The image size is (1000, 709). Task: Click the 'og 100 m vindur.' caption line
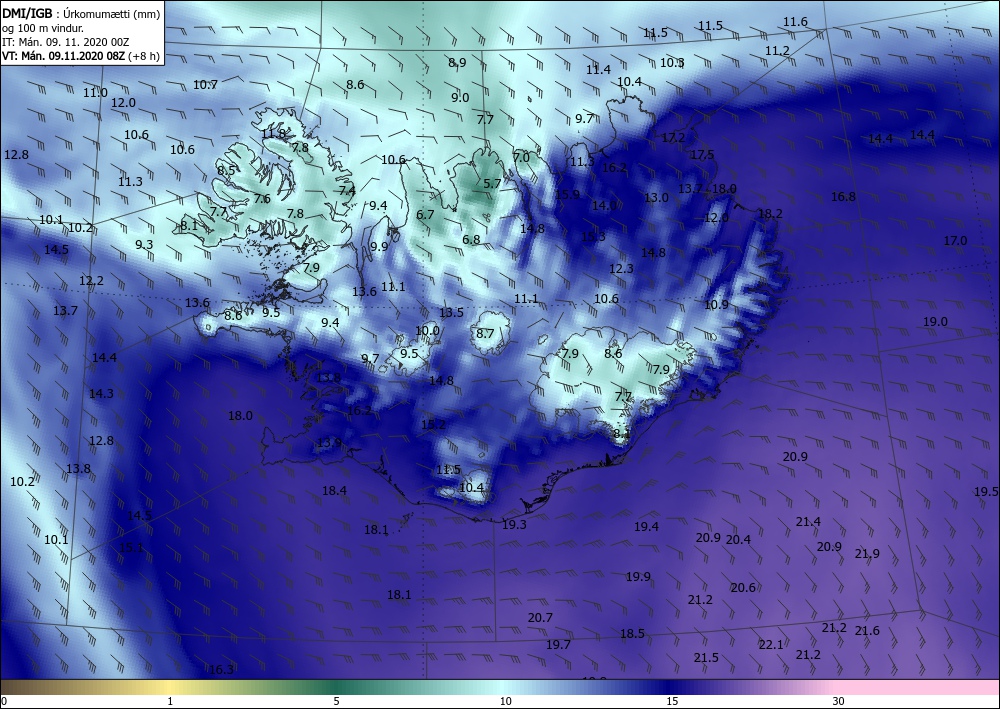[43, 27]
